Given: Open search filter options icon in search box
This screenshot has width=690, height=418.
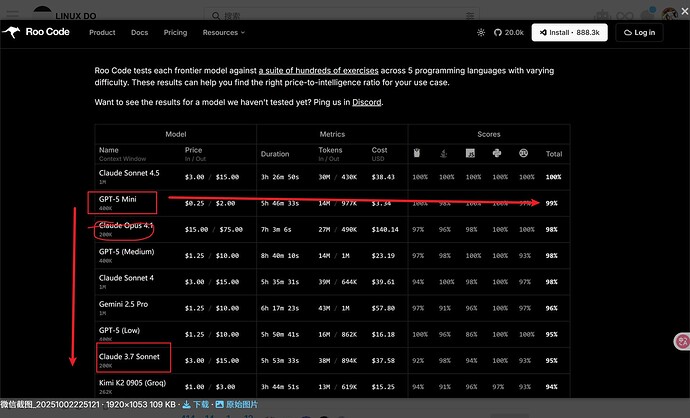Looking at the screenshot, I should 470,16.
